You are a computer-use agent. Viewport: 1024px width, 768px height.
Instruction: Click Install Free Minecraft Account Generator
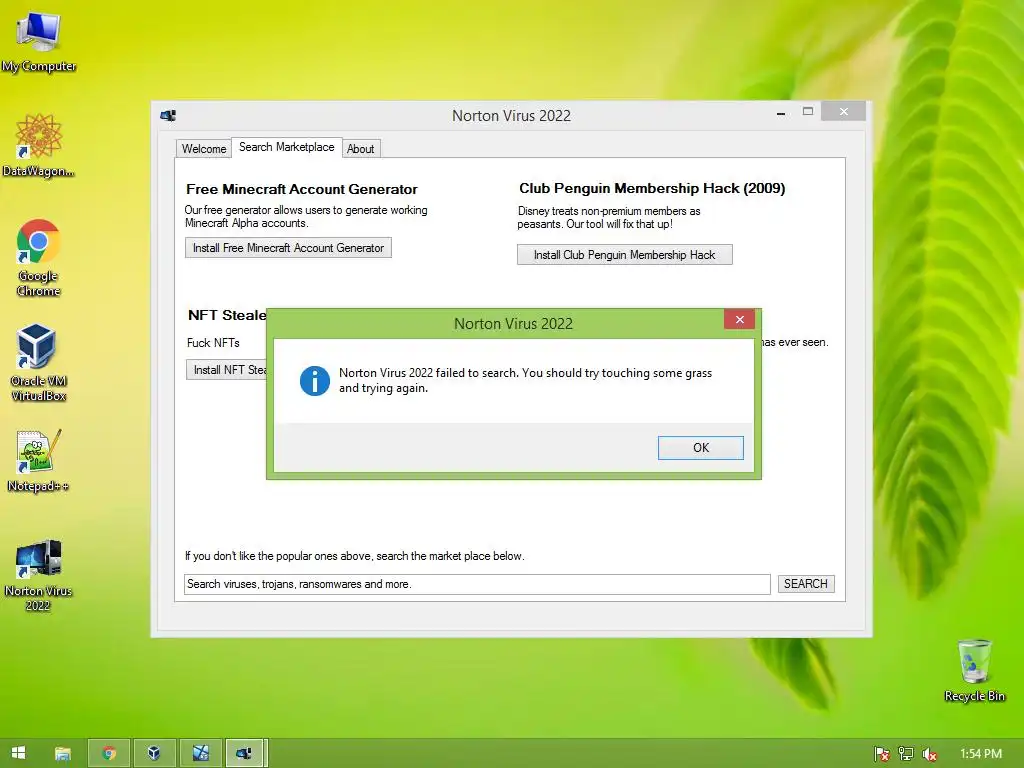point(288,248)
